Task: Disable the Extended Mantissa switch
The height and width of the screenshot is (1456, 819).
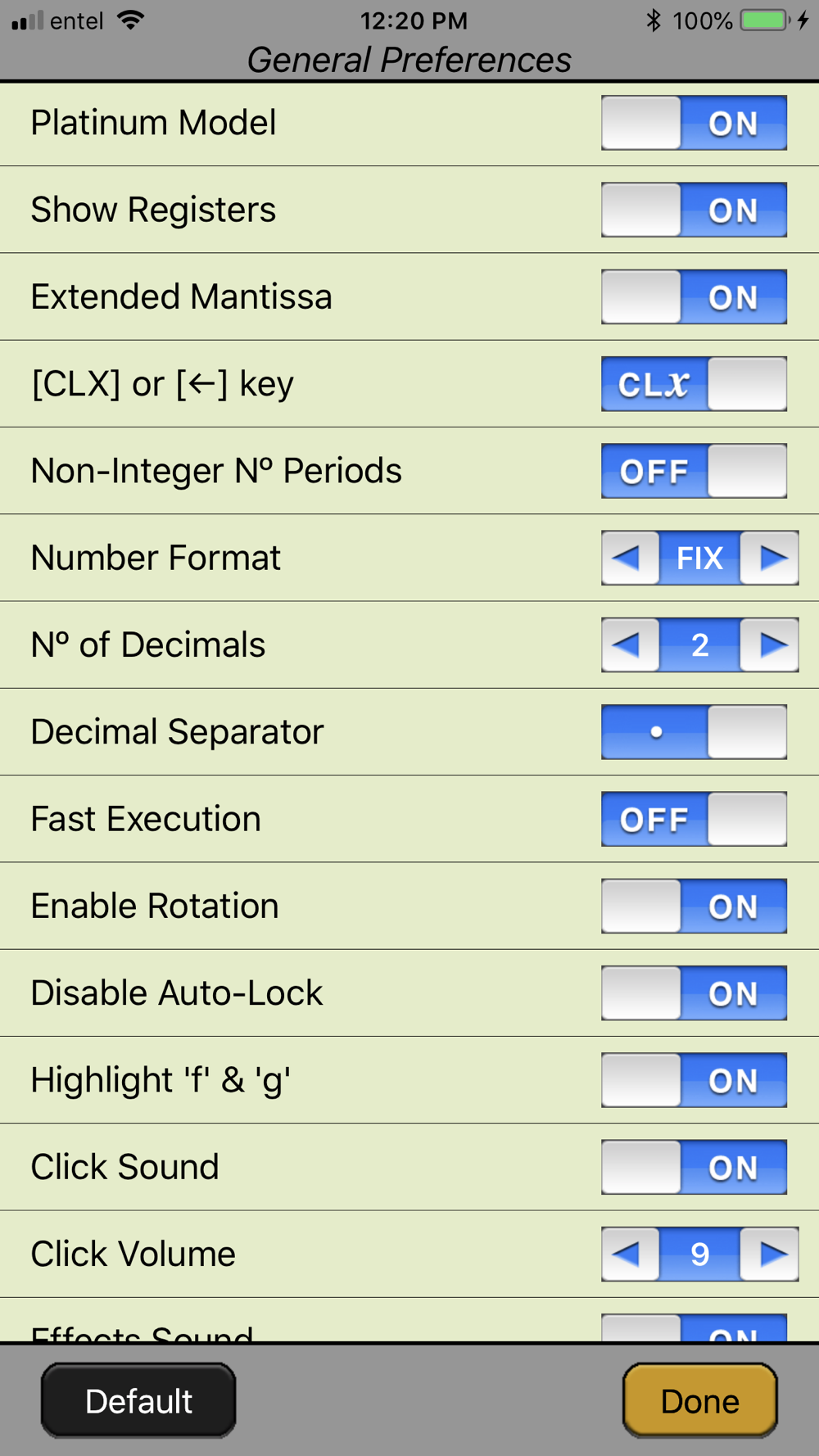Action: point(694,296)
